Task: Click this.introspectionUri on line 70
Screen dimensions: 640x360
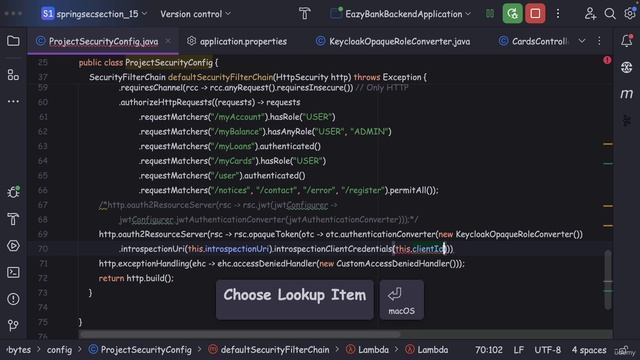Action: pyautogui.click(x=229, y=249)
